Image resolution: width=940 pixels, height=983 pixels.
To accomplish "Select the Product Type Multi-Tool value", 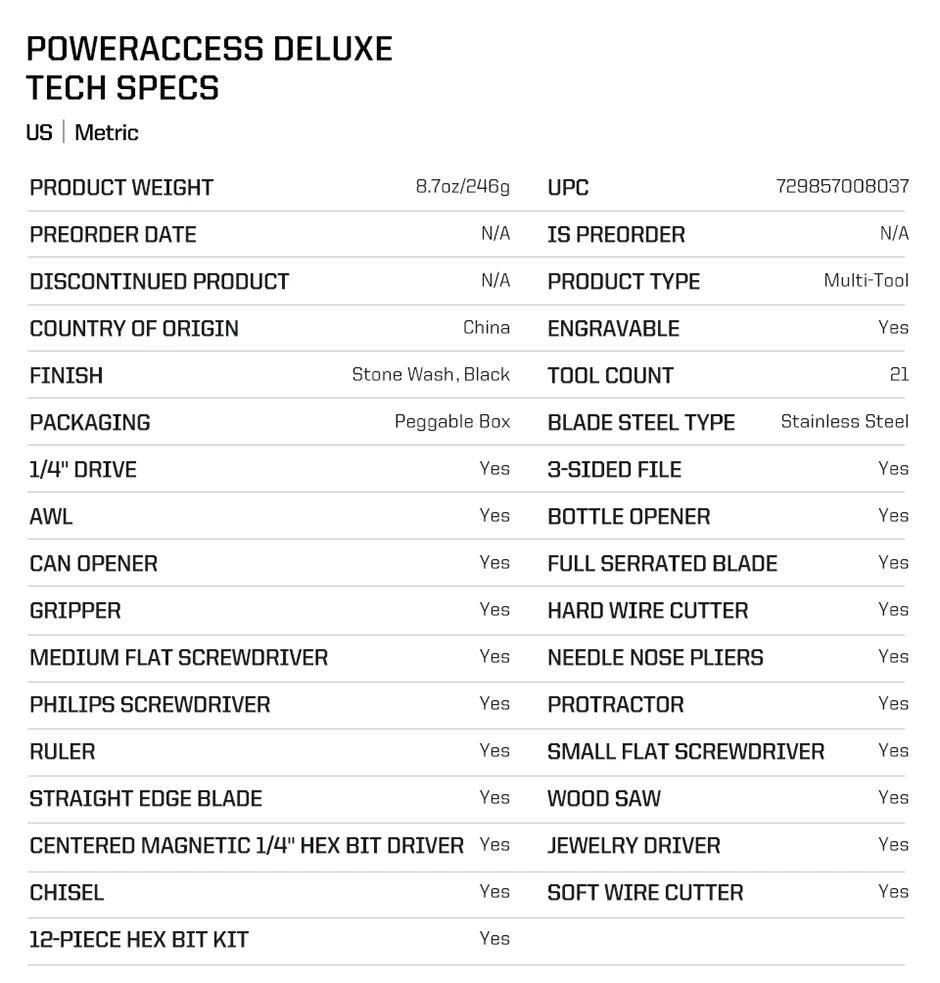I will point(866,280).
